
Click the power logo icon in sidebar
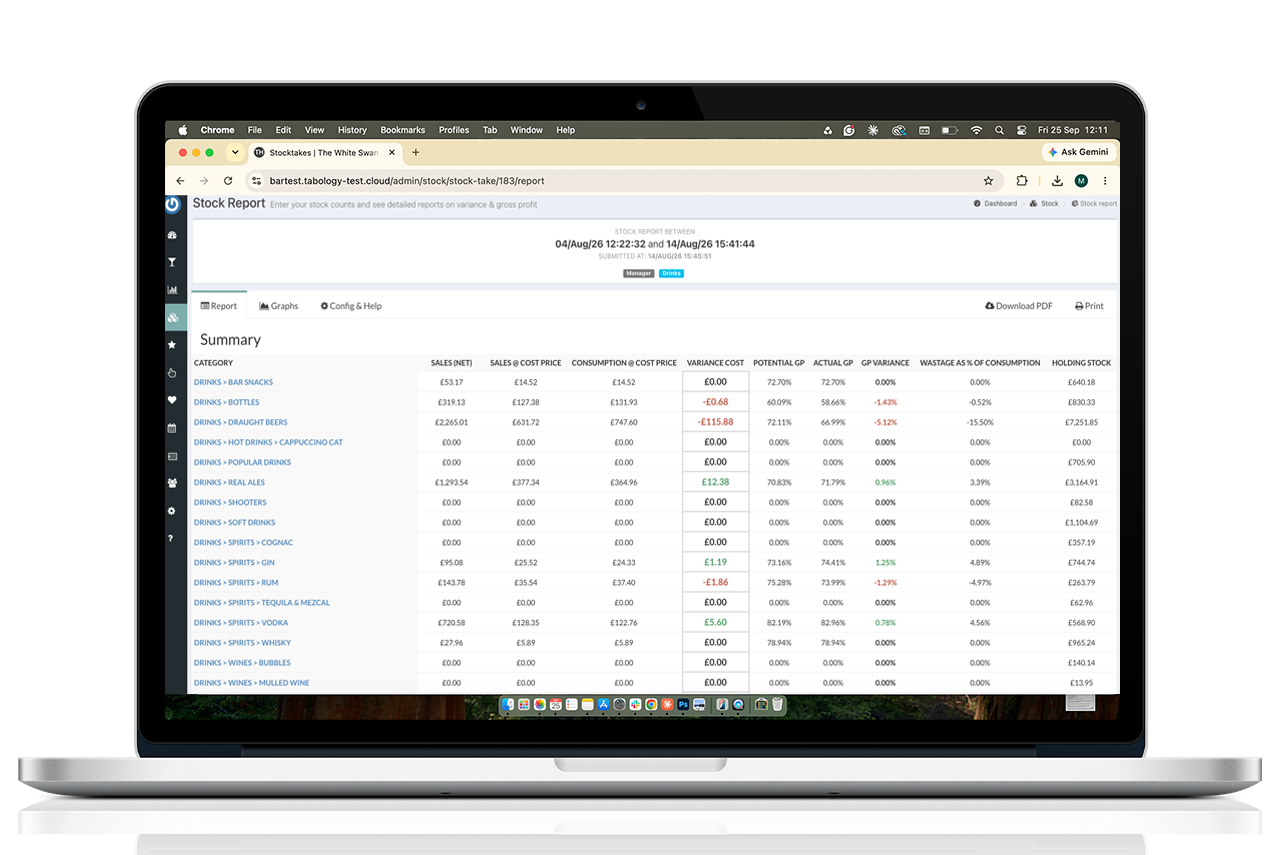pos(172,204)
